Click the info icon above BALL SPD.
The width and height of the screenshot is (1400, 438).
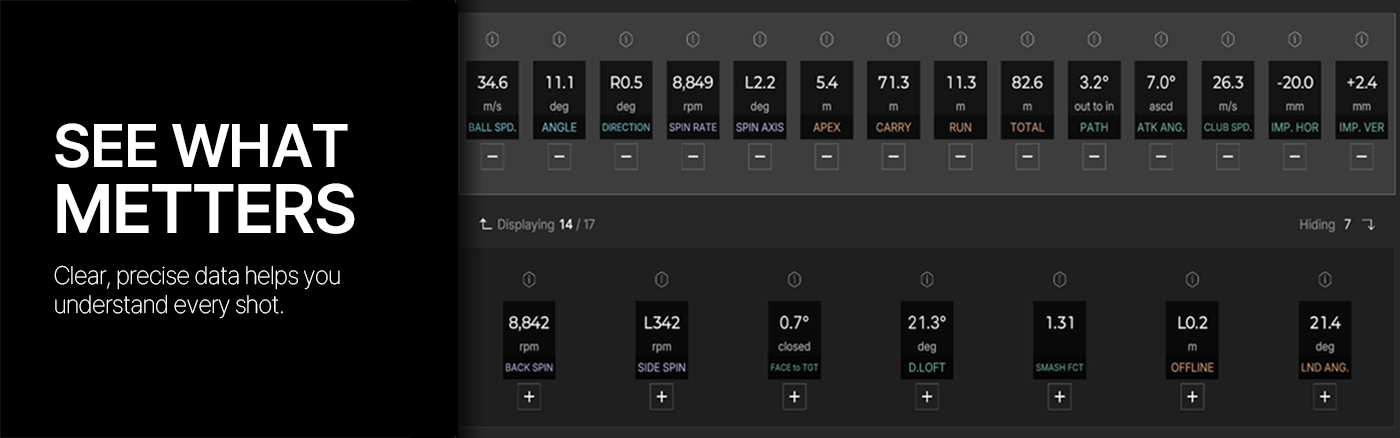tap(492, 39)
